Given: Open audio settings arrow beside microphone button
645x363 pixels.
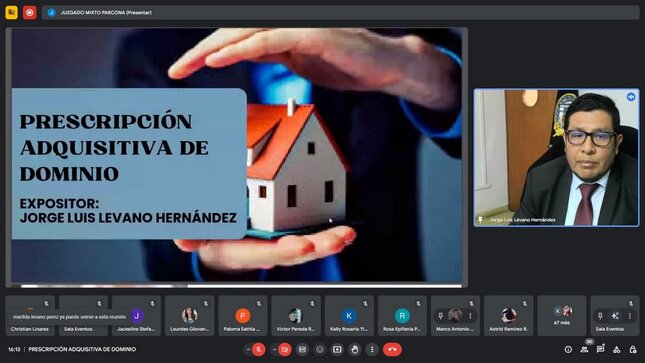Looking at the screenshot, I should pos(248,349).
